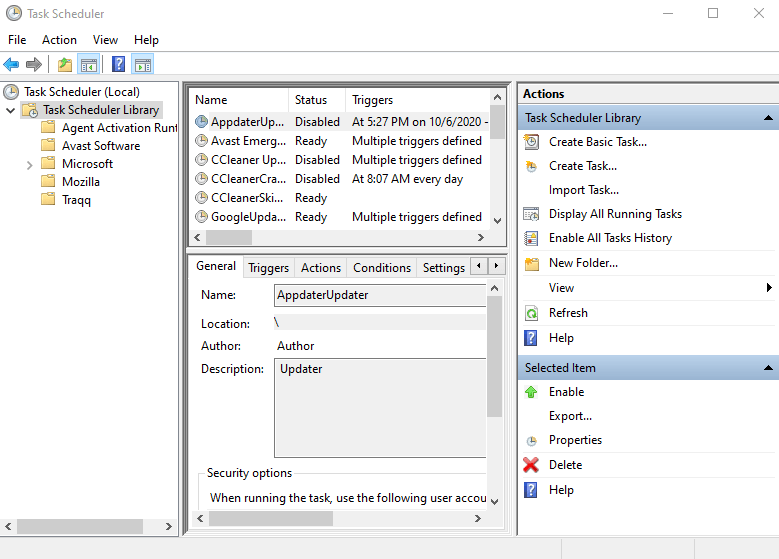Collapse the Task Scheduler Library tree node
This screenshot has height=559, width=779.
10,110
